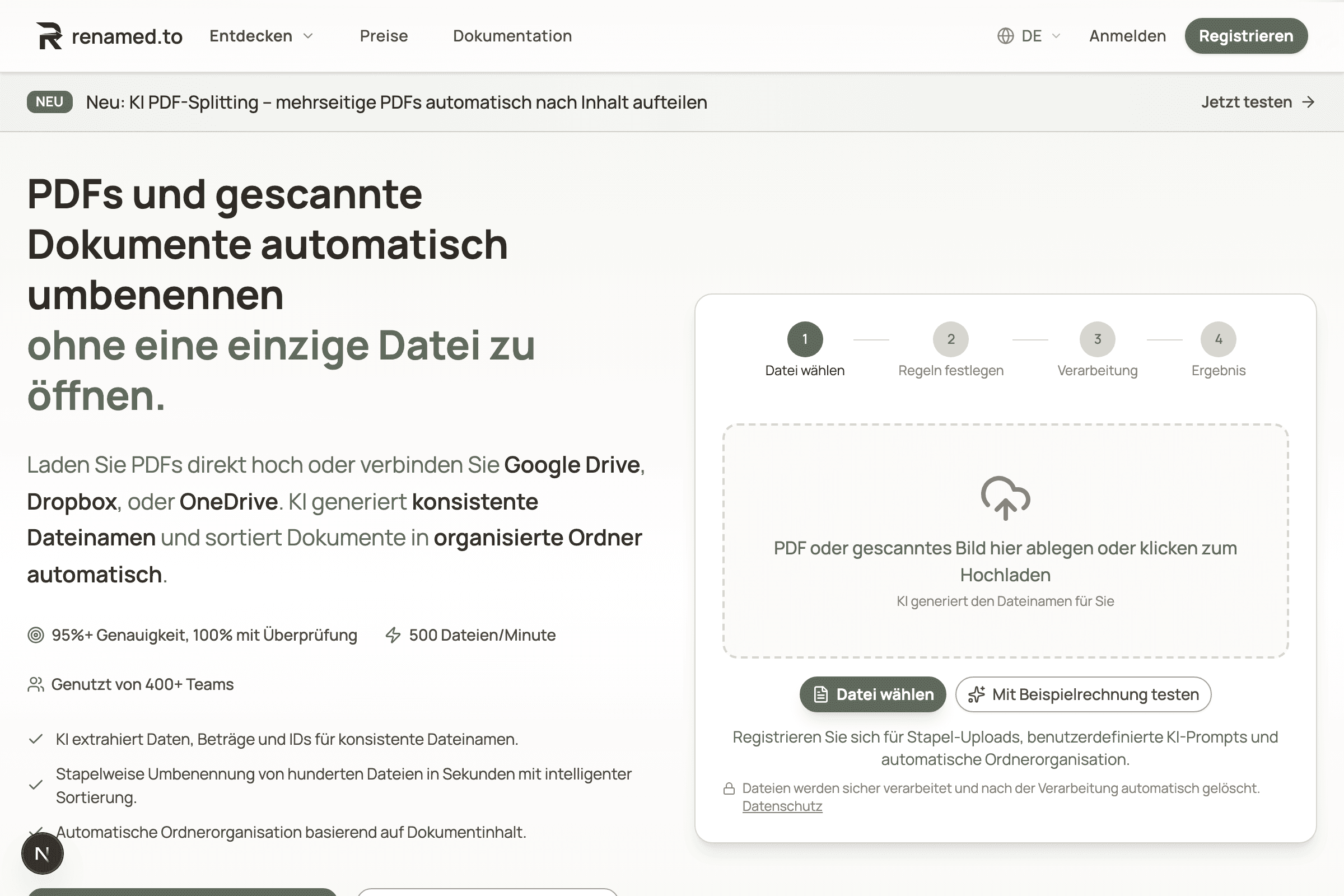The height and width of the screenshot is (896, 1344).
Task: Click the teams icon near Genutzt von 400+ Teams
Action: 36,683
